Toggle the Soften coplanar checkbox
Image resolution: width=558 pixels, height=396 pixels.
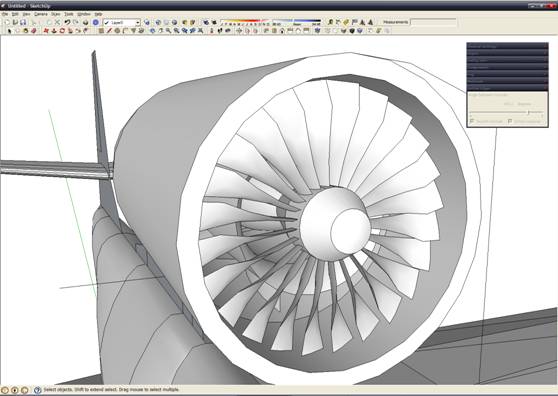point(510,121)
